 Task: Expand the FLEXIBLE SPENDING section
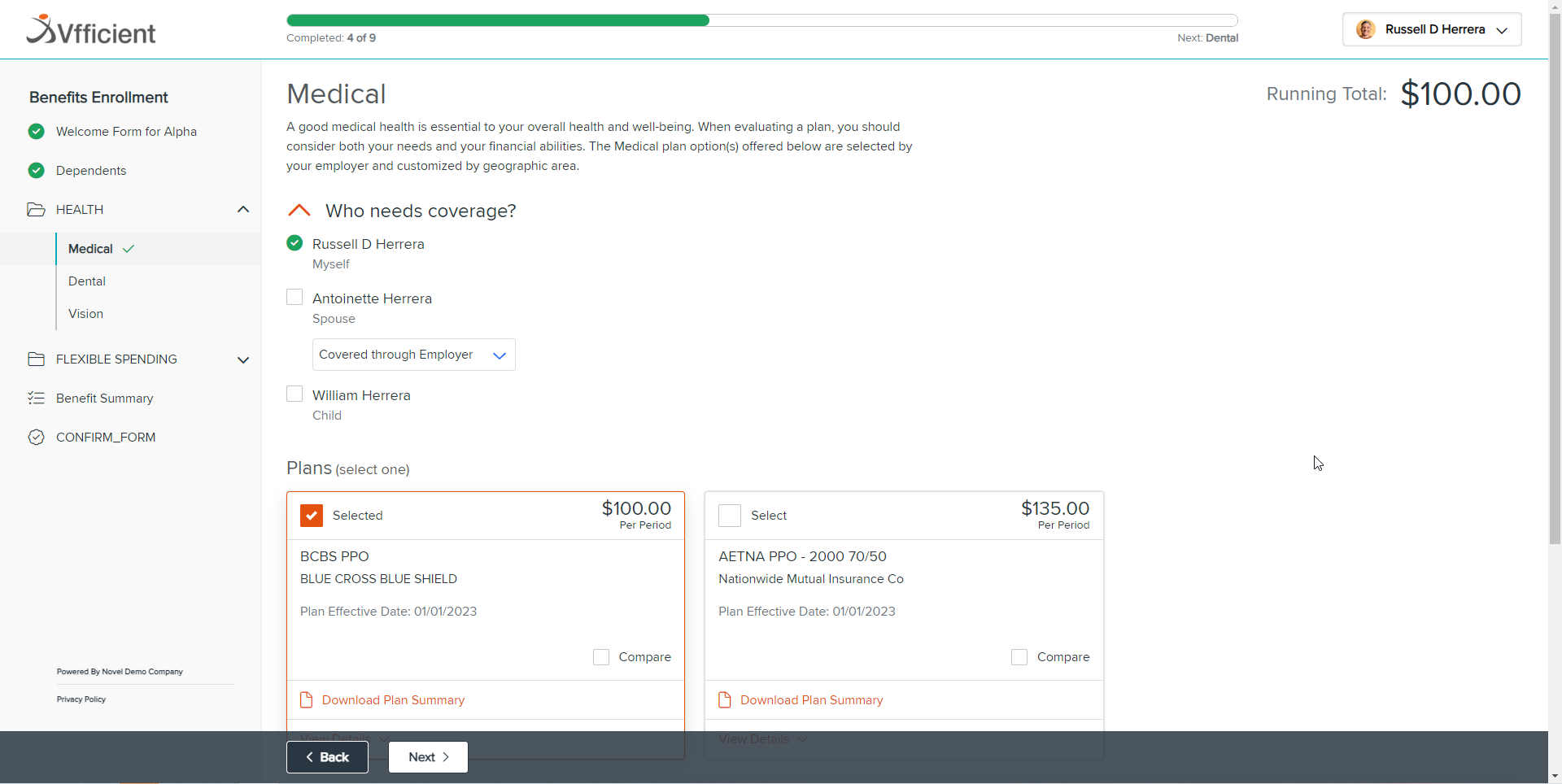(x=242, y=359)
